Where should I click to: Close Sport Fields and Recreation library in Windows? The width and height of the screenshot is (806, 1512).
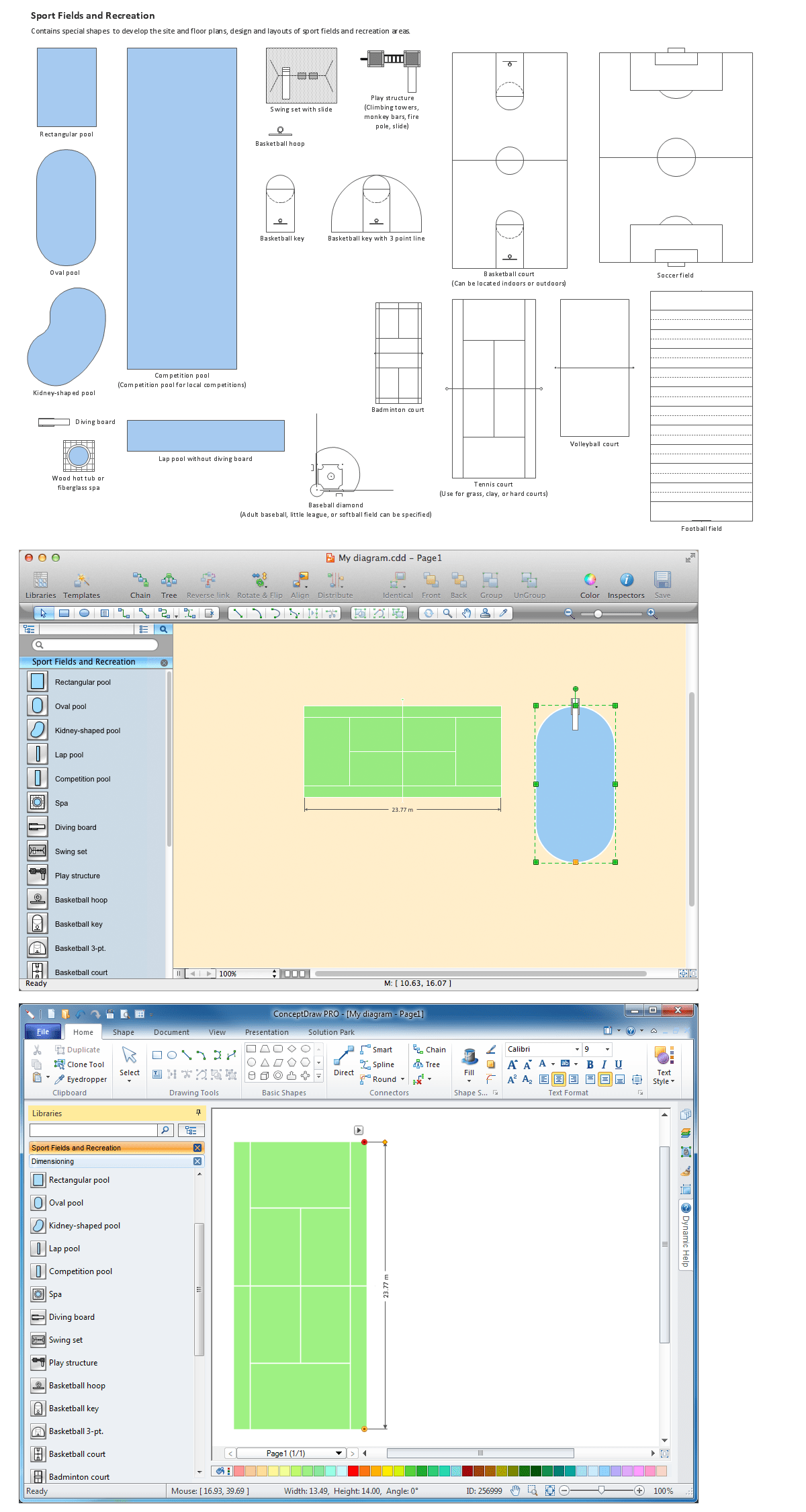197,1148
